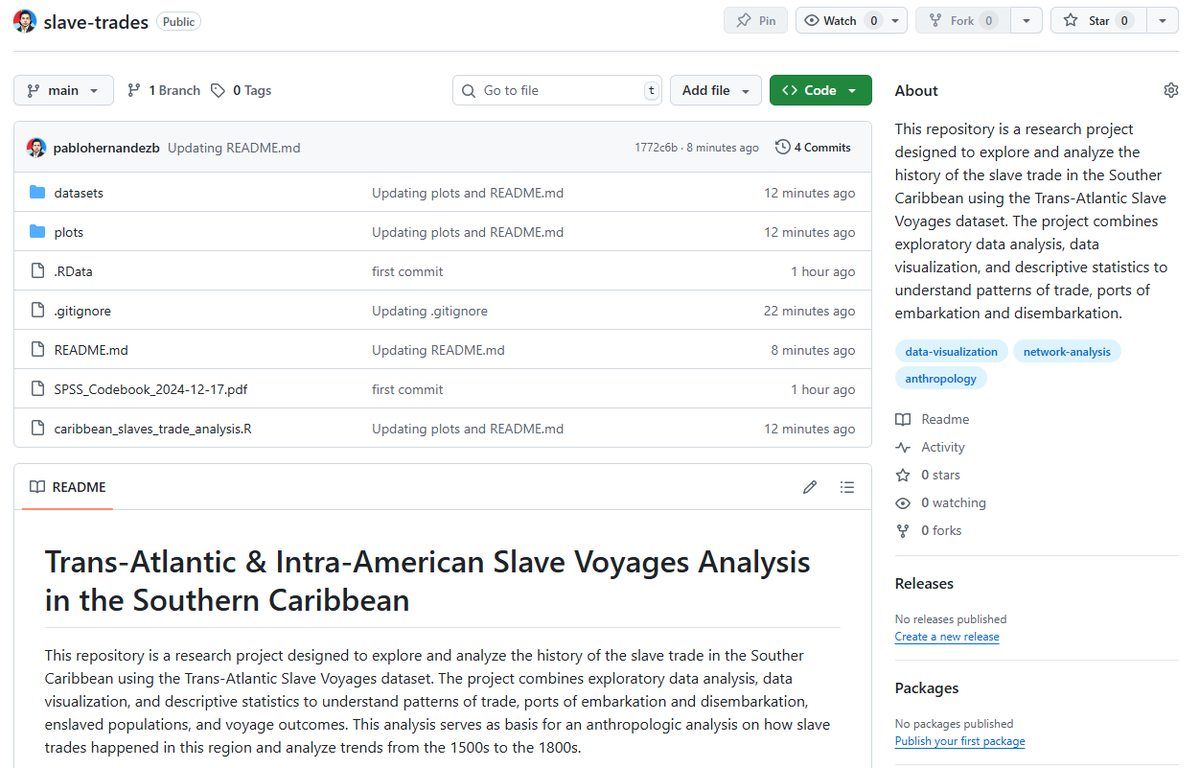
Task: Pin the repository with Pin button
Action: (x=756, y=20)
